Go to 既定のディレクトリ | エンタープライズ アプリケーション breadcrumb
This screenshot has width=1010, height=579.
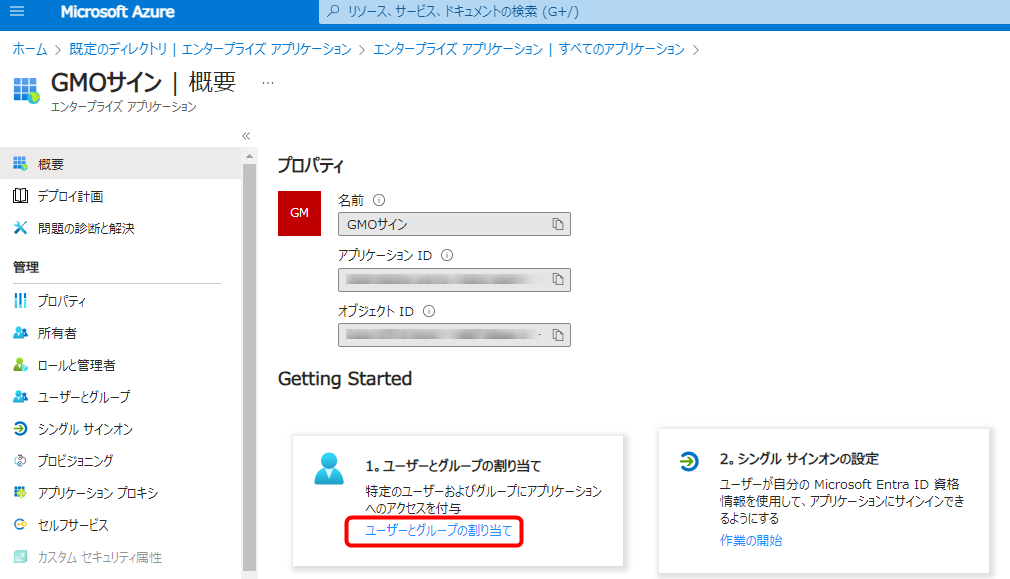tap(210, 49)
